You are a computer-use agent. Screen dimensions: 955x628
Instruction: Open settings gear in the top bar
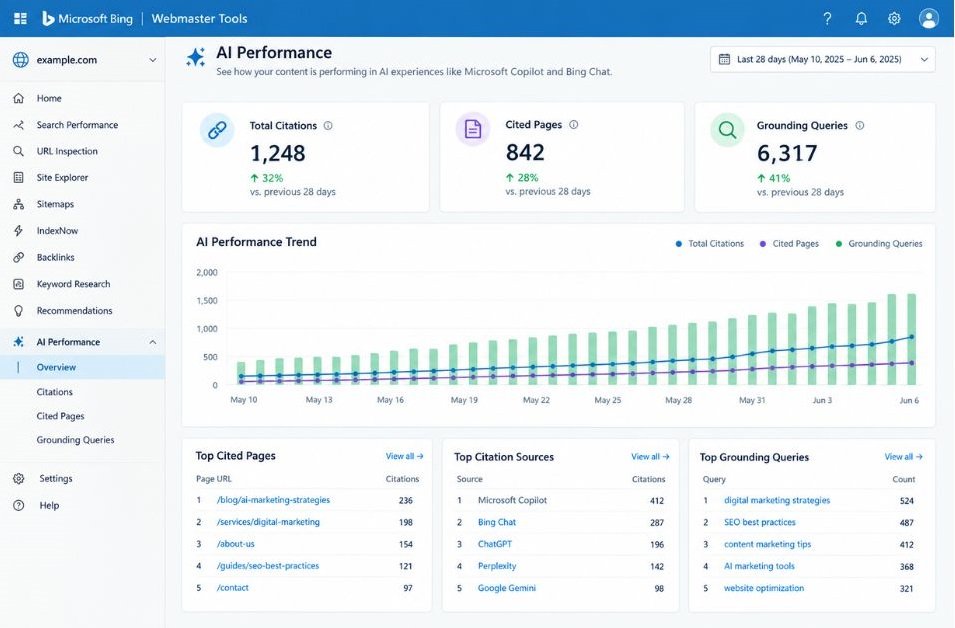(894, 19)
